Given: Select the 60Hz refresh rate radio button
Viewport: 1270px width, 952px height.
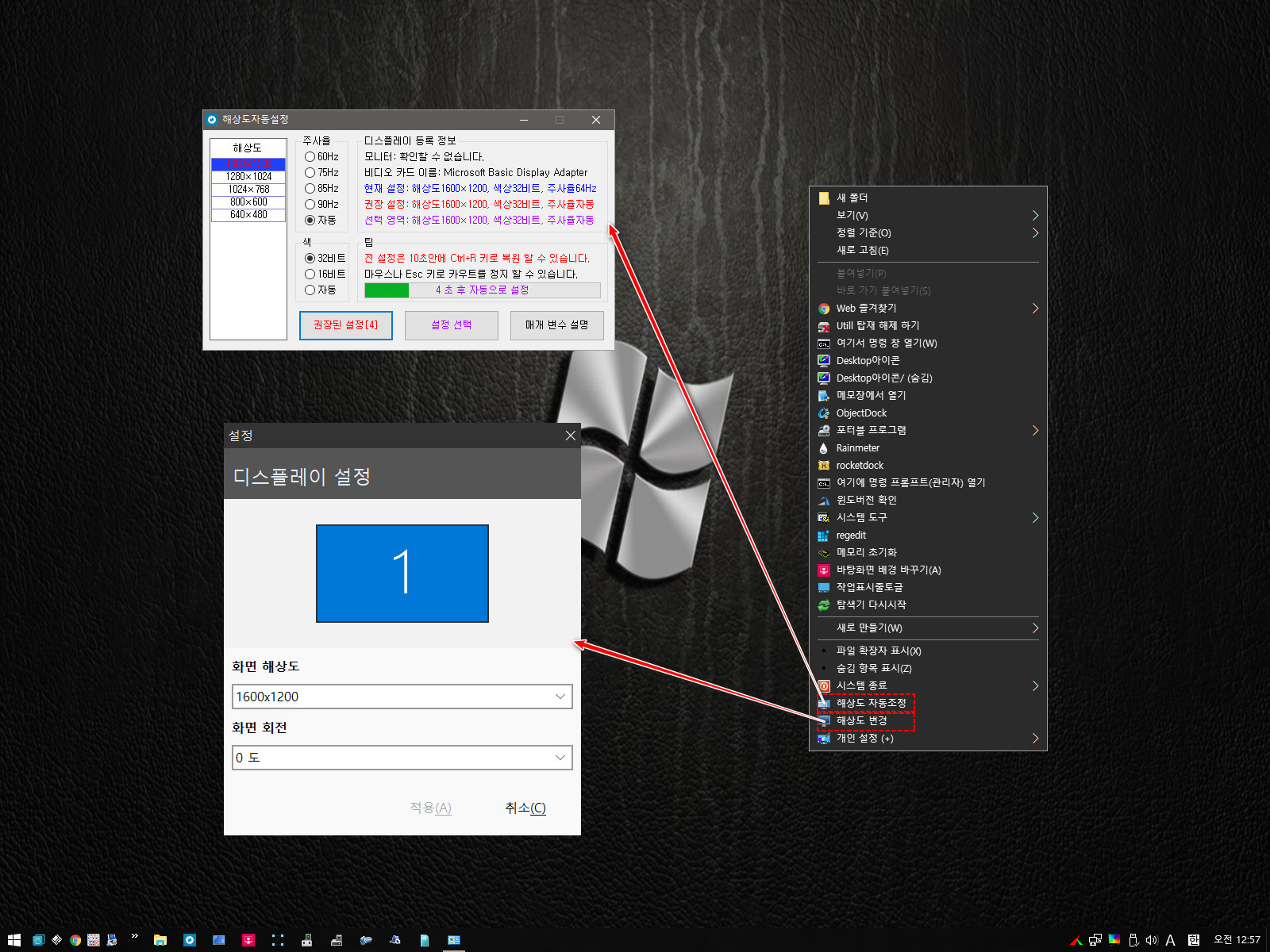Looking at the screenshot, I should pos(310,157).
